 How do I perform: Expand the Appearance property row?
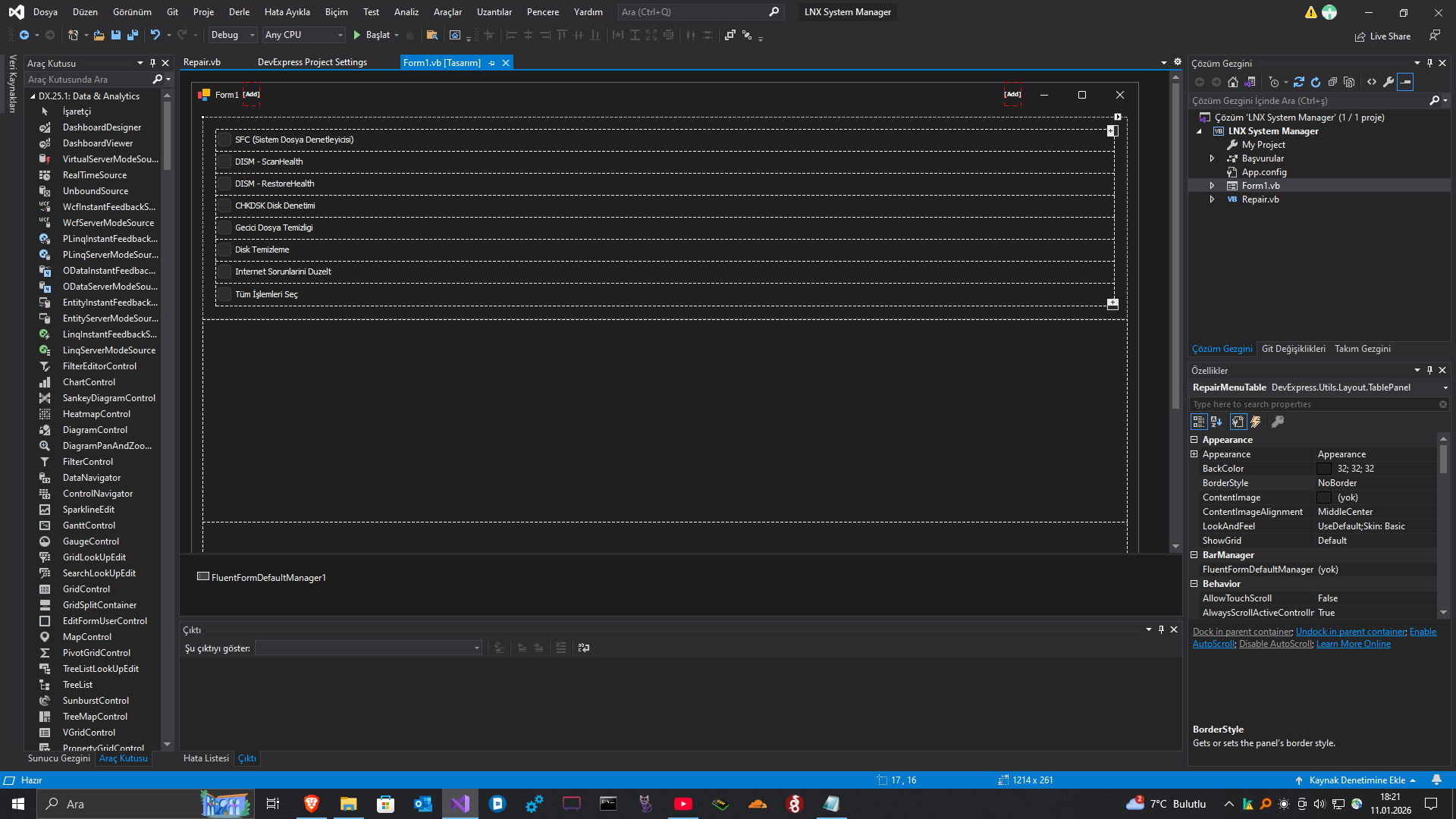(x=1194, y=454)
